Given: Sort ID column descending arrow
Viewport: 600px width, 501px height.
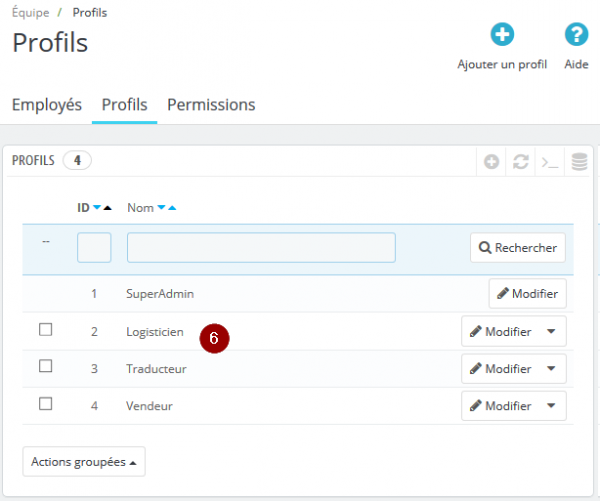Looking at the screenshot, I should tap(97, 207).
